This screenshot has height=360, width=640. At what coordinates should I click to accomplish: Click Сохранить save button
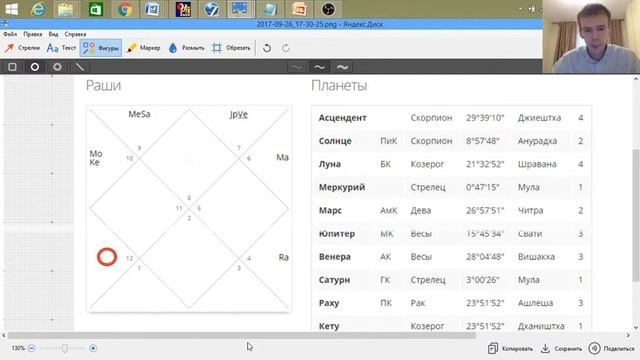pos(561,349)
